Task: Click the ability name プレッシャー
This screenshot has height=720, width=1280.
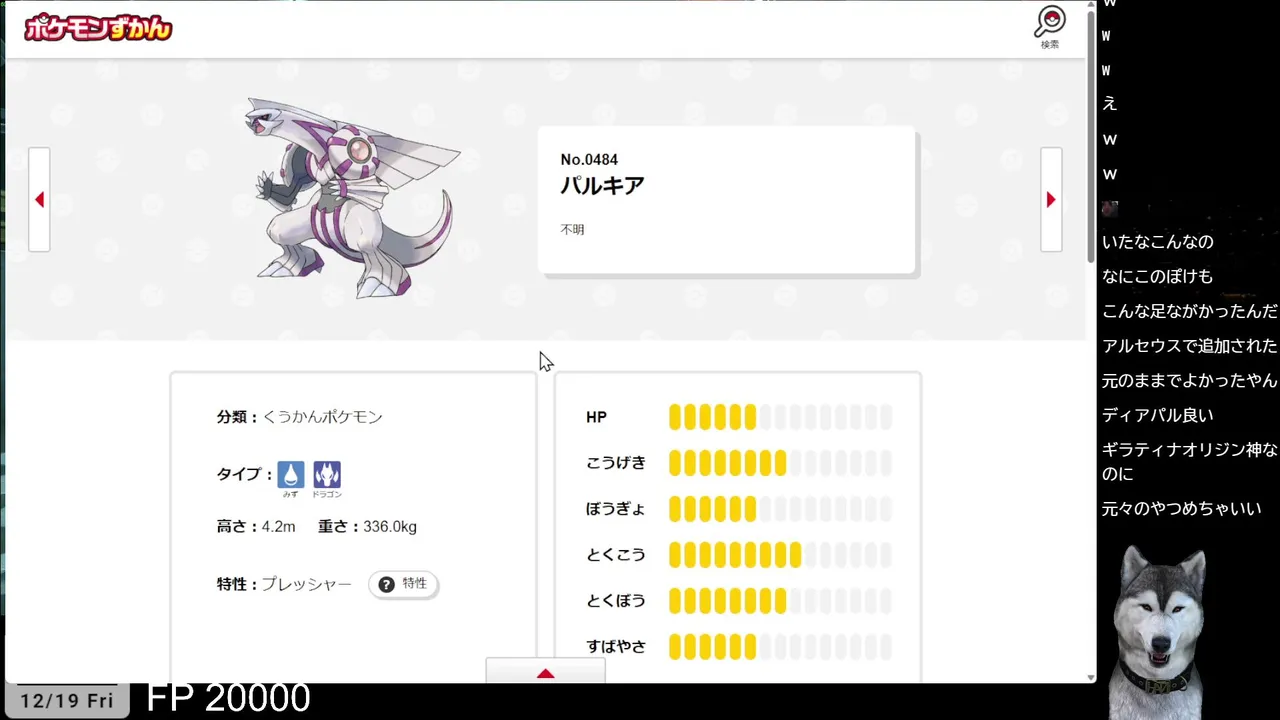Action: (x=306, y=584)
